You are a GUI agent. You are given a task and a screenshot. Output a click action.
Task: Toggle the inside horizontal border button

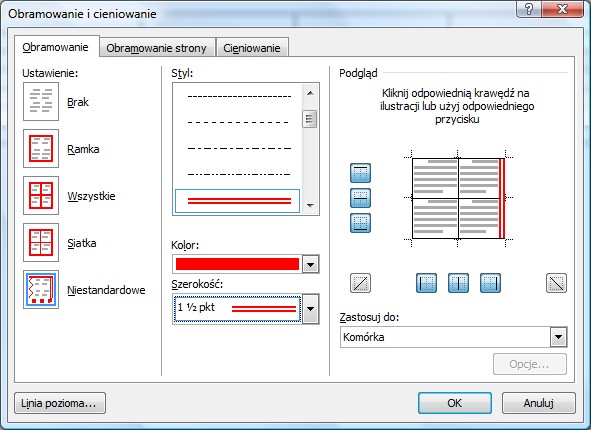pos(360,198)
